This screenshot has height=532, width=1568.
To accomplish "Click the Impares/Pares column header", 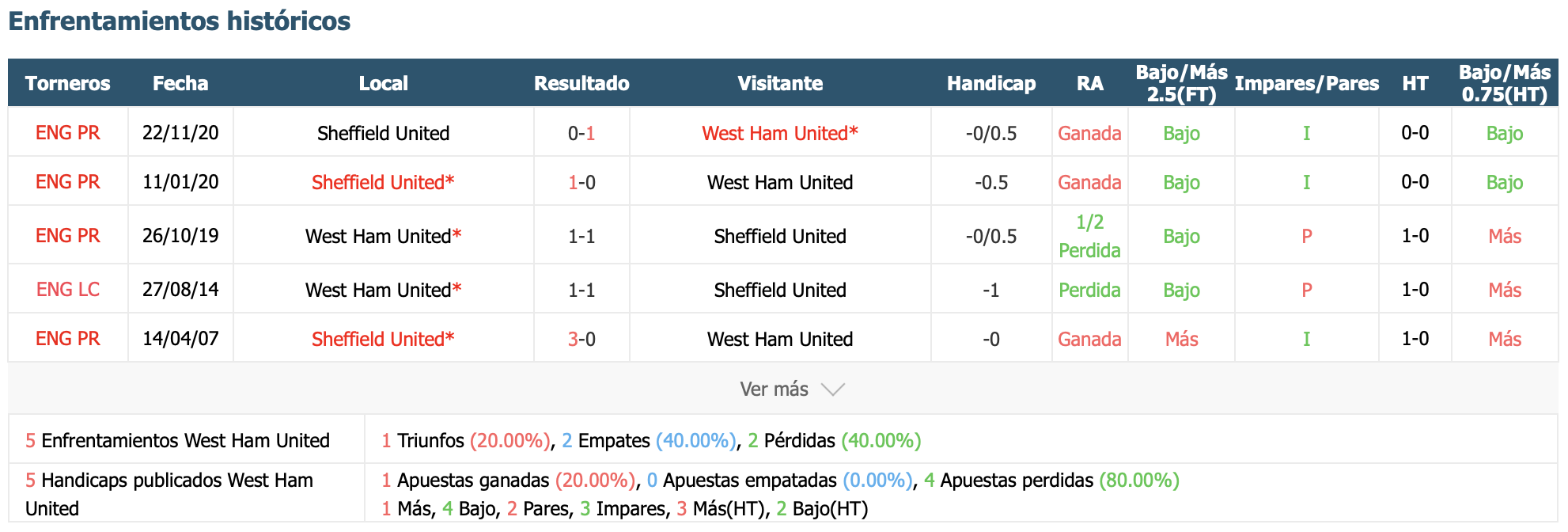I will pos(1306,83).
